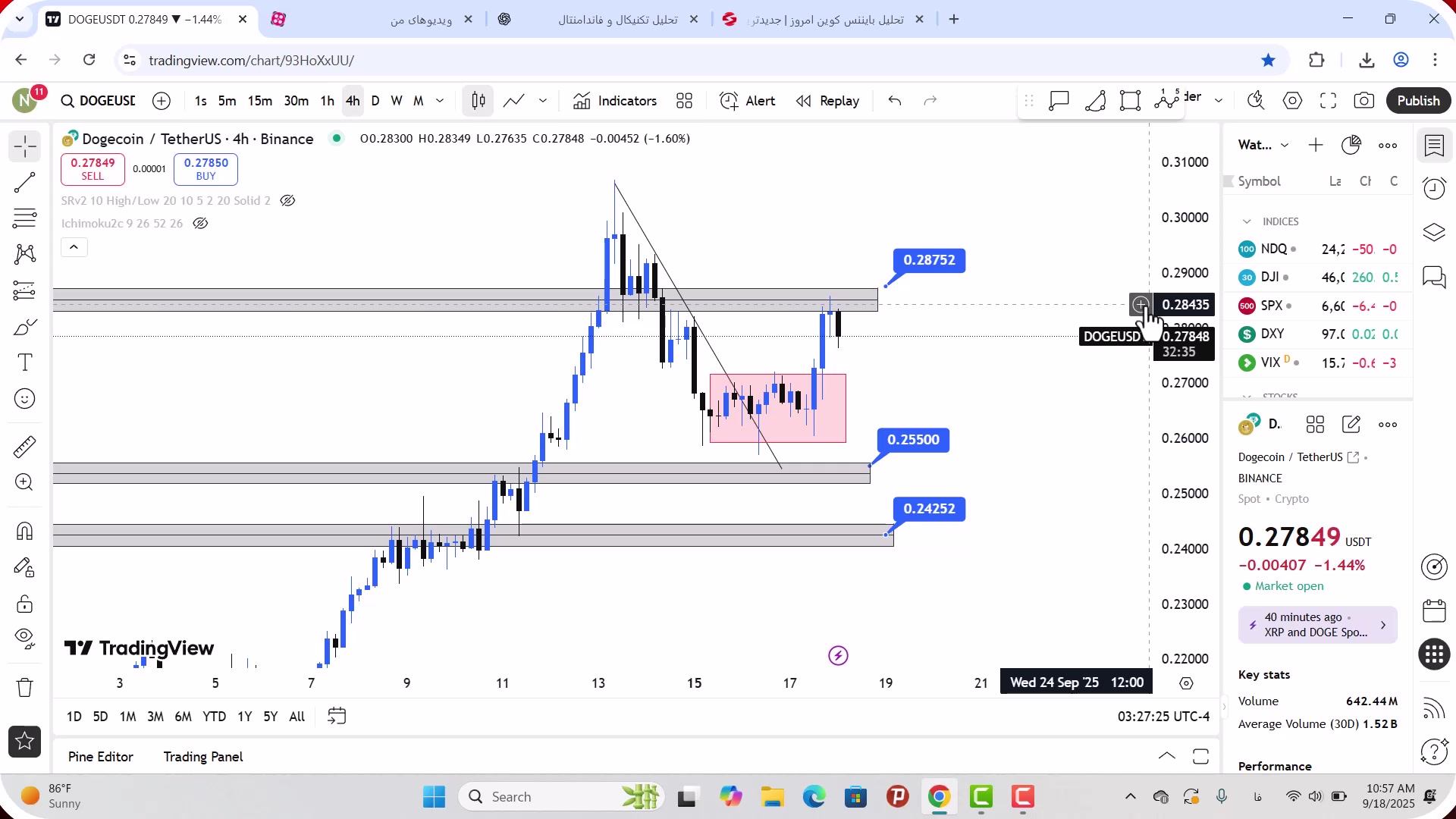Open price scale settings gear
The height and width of the screenshot is (819, 1456).
1187,683
